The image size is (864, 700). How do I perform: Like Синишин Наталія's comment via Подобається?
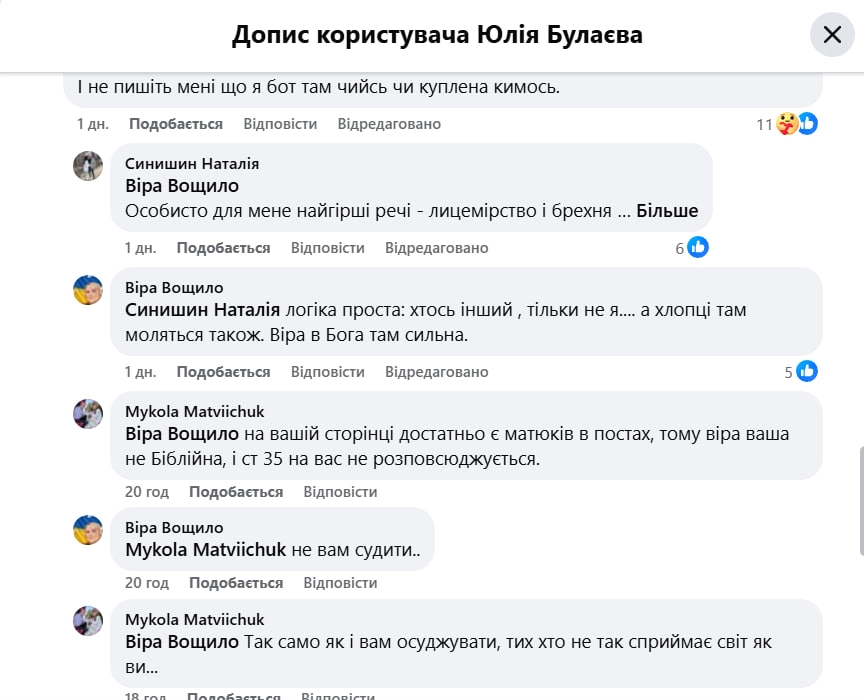(x=223, y=248)
